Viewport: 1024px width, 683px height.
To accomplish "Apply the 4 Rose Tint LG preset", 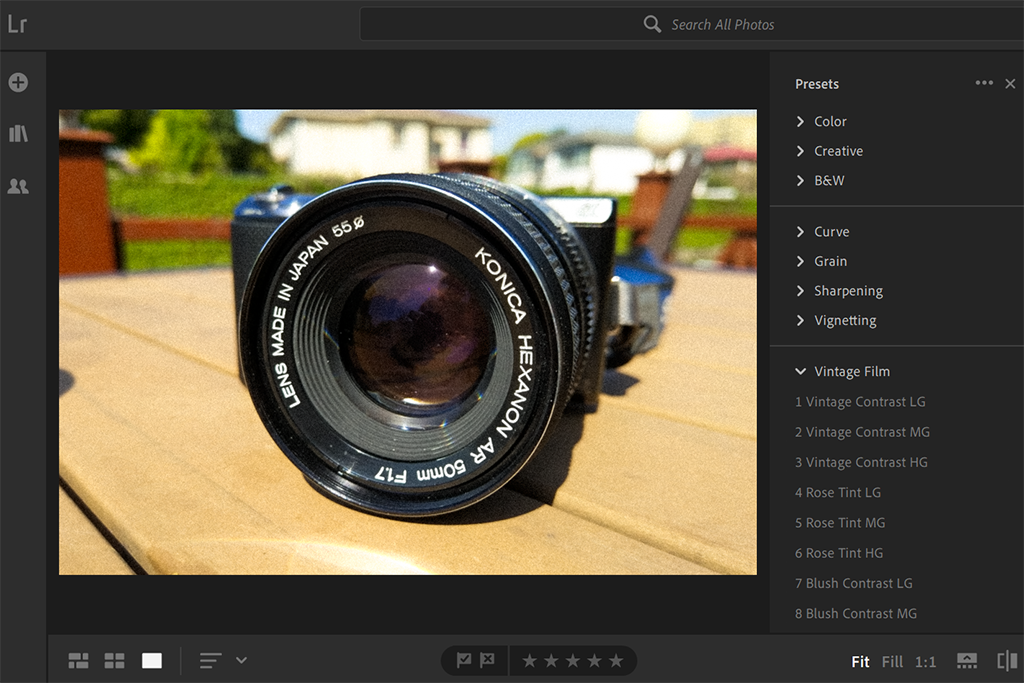I will [838, 492].
